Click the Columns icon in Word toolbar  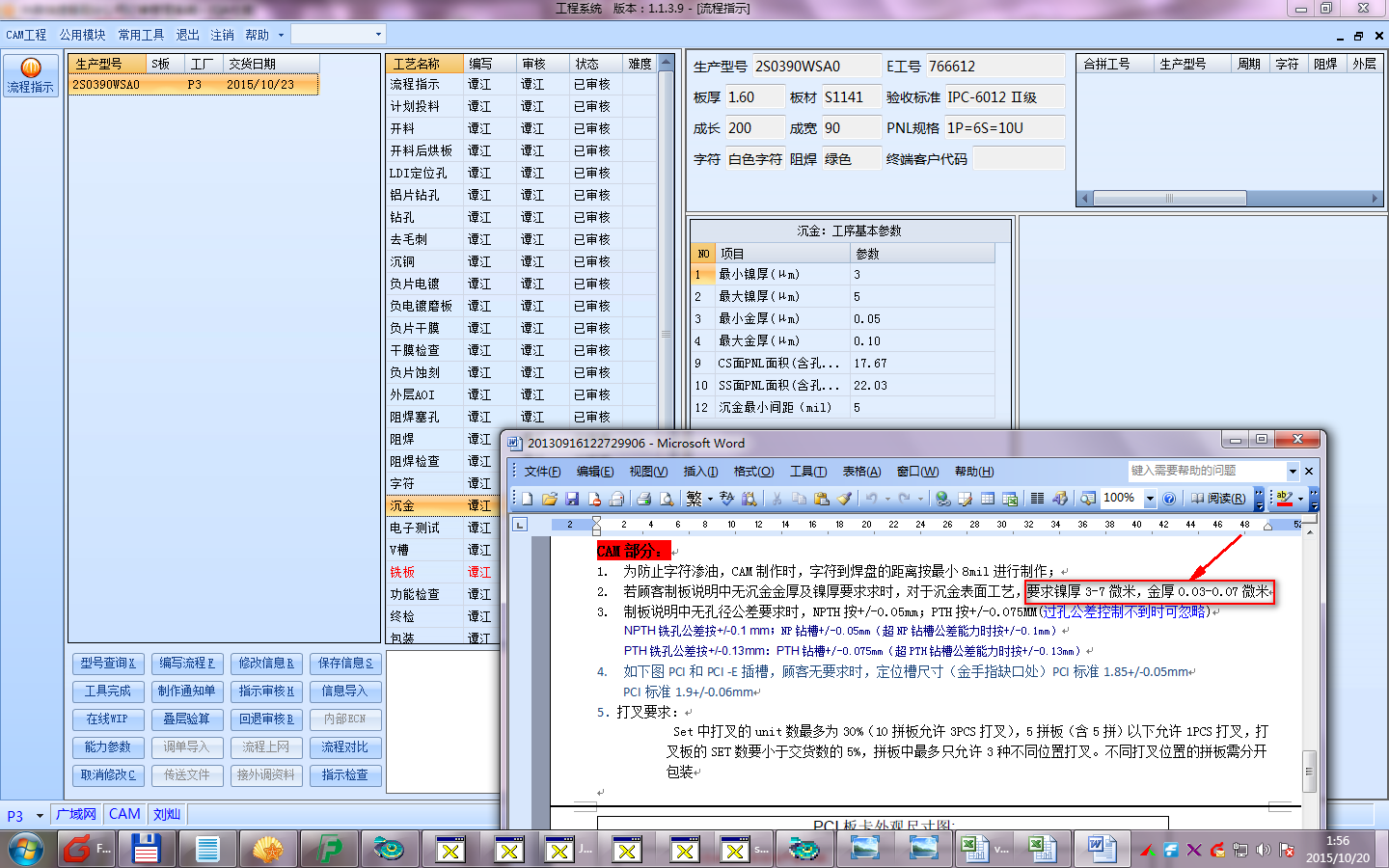(1037, 499)
